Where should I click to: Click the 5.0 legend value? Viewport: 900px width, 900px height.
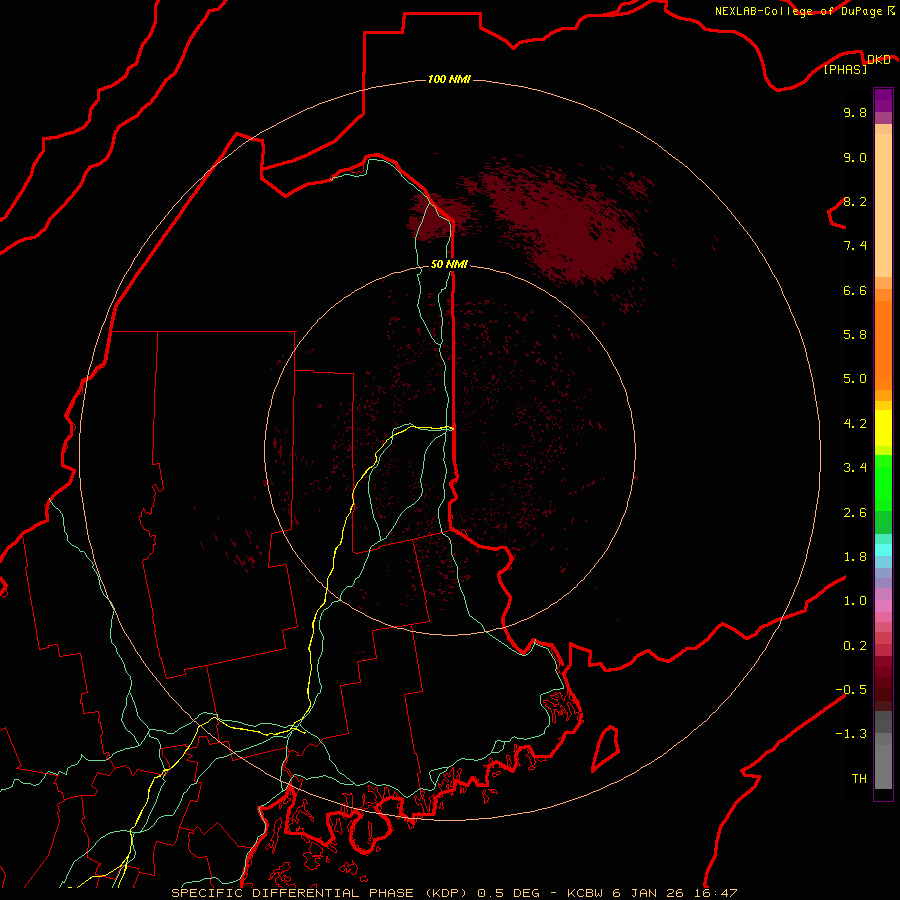(855, 379)
